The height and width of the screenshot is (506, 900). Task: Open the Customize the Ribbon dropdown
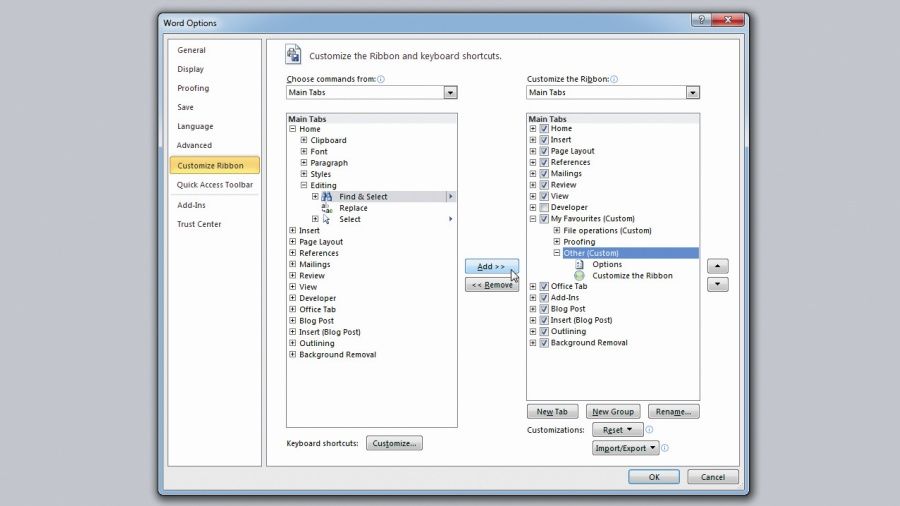tap(692, 92)
